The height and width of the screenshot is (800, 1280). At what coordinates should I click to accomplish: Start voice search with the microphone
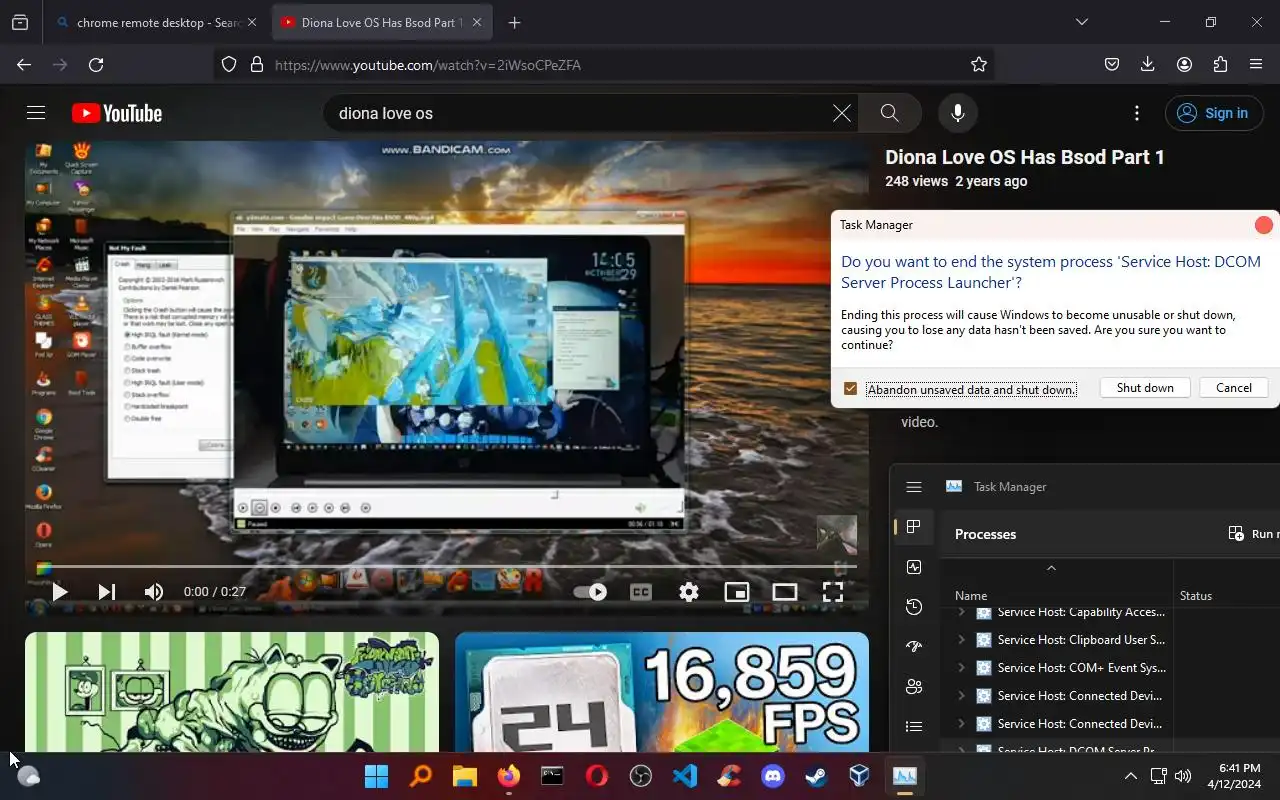957,113
